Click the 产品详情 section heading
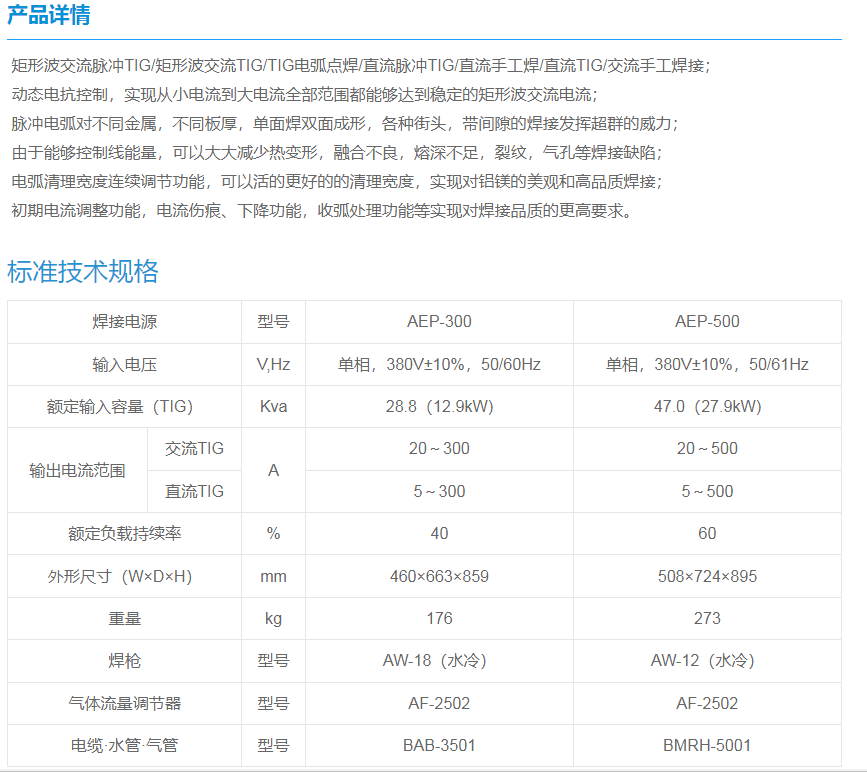The height and width of the screenshot is (772, 867). 48,15
